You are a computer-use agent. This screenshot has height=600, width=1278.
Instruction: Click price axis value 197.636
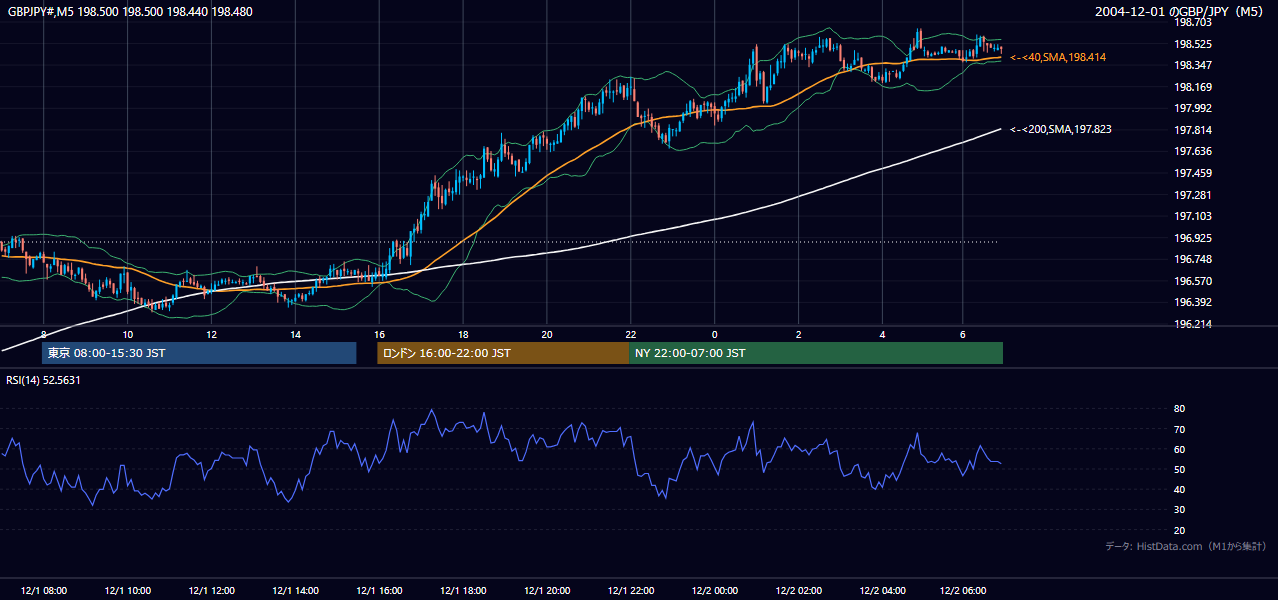(x=1193, y=152)
